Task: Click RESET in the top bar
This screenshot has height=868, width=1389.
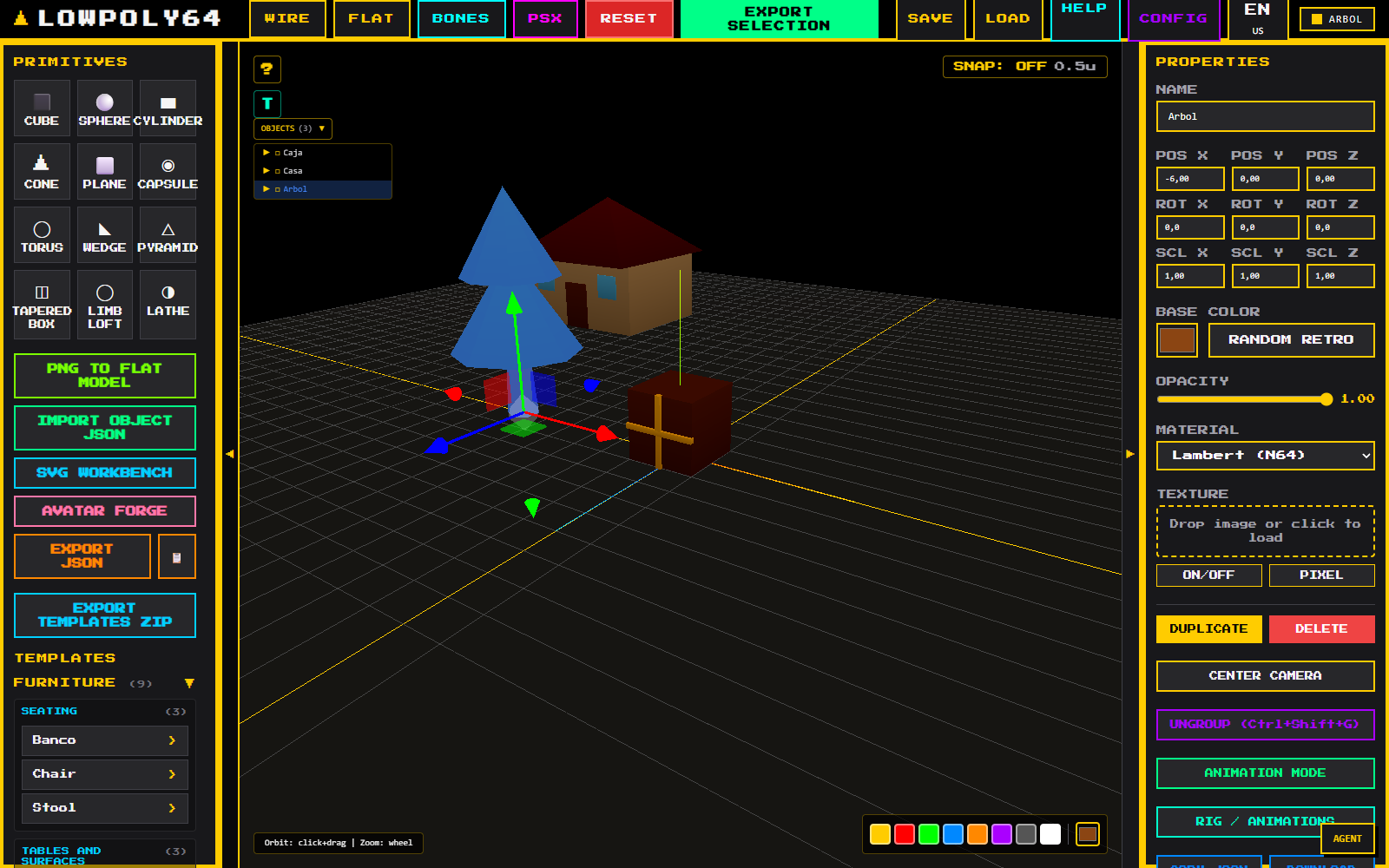Action: [629, 18]
